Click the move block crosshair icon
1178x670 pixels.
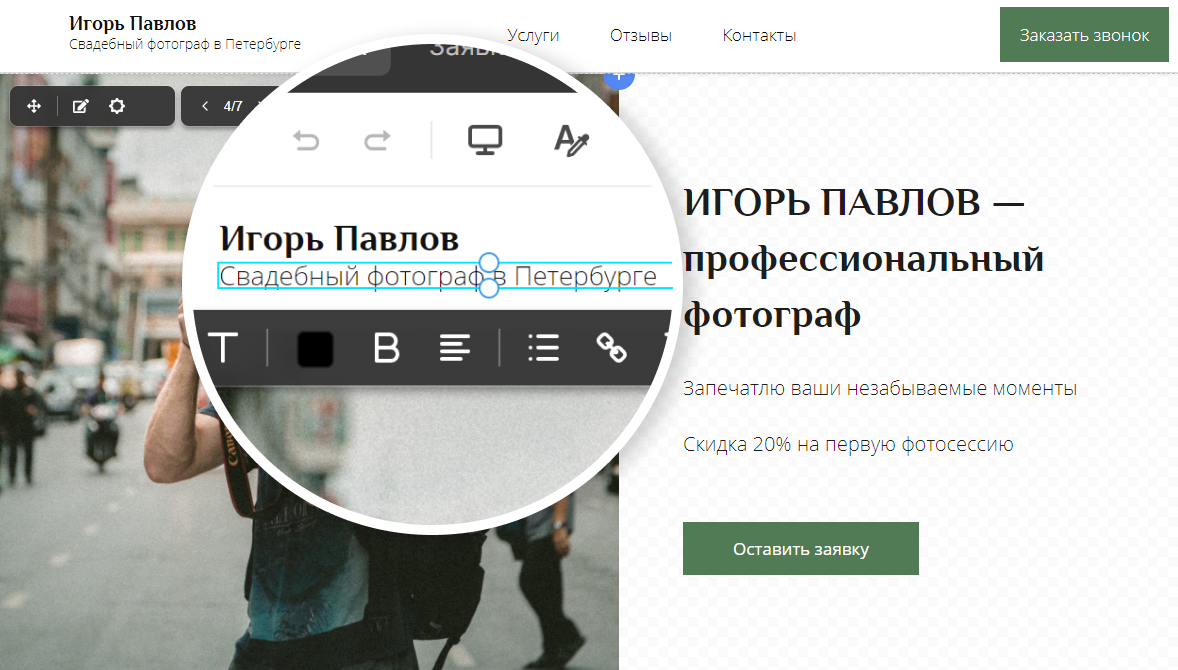[x=34, y=106]
